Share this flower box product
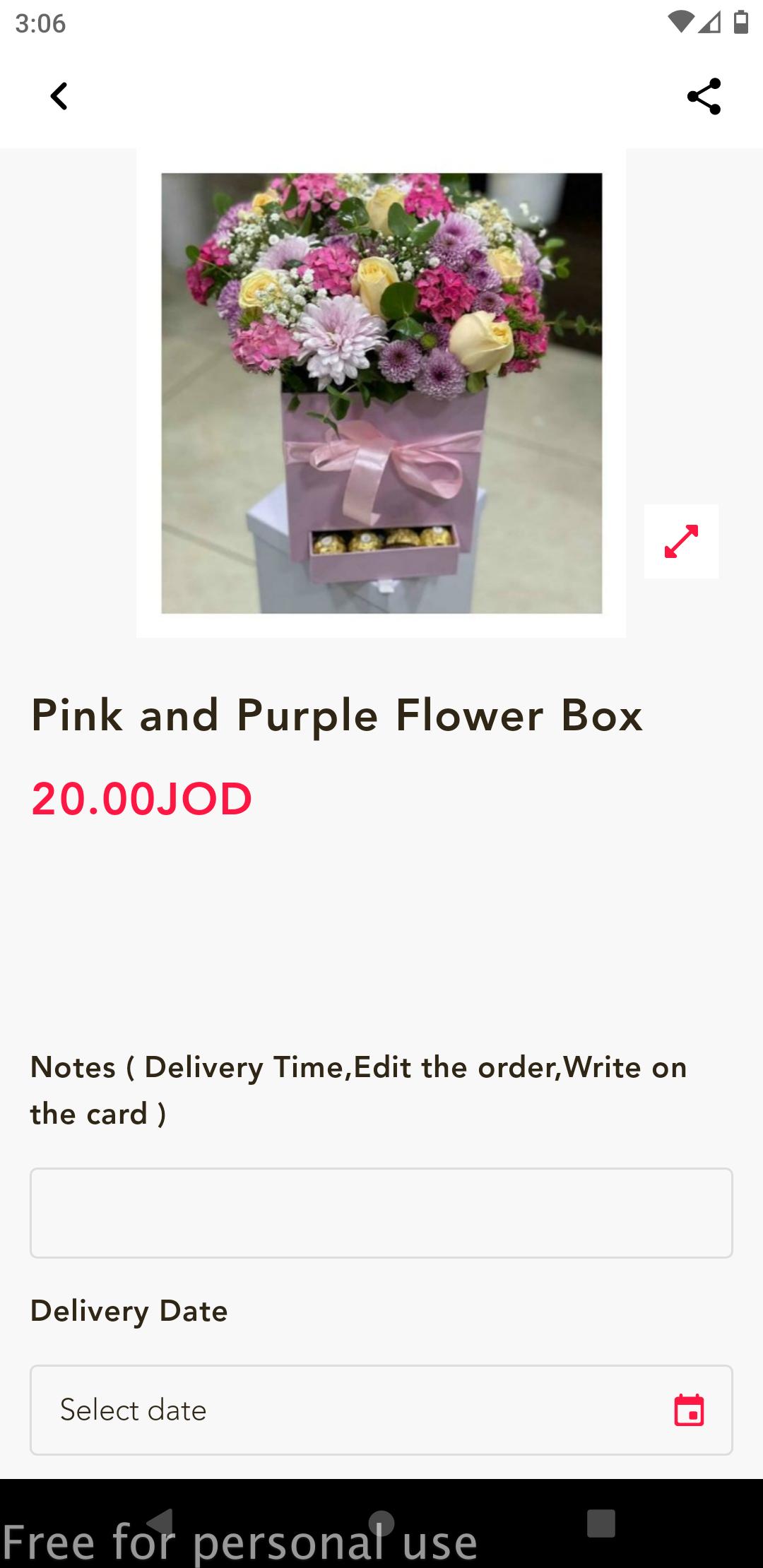Image resolution: width=763 pixels, height=1568 pixels. point(704,97)
